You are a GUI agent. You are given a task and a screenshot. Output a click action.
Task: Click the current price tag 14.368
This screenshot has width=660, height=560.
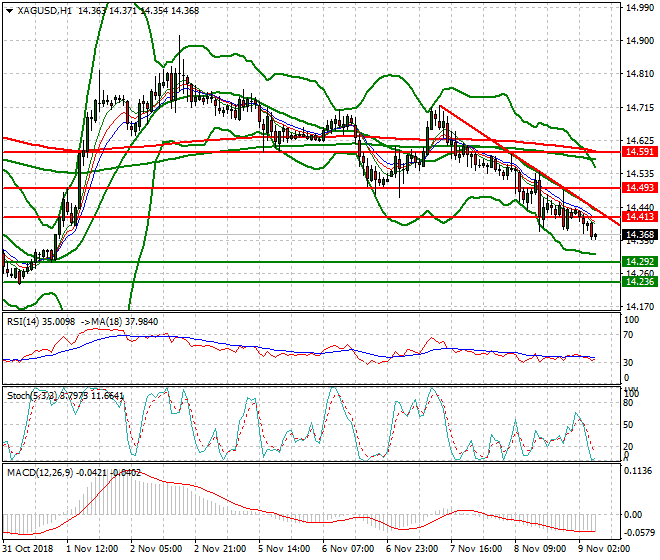[637, 234]
